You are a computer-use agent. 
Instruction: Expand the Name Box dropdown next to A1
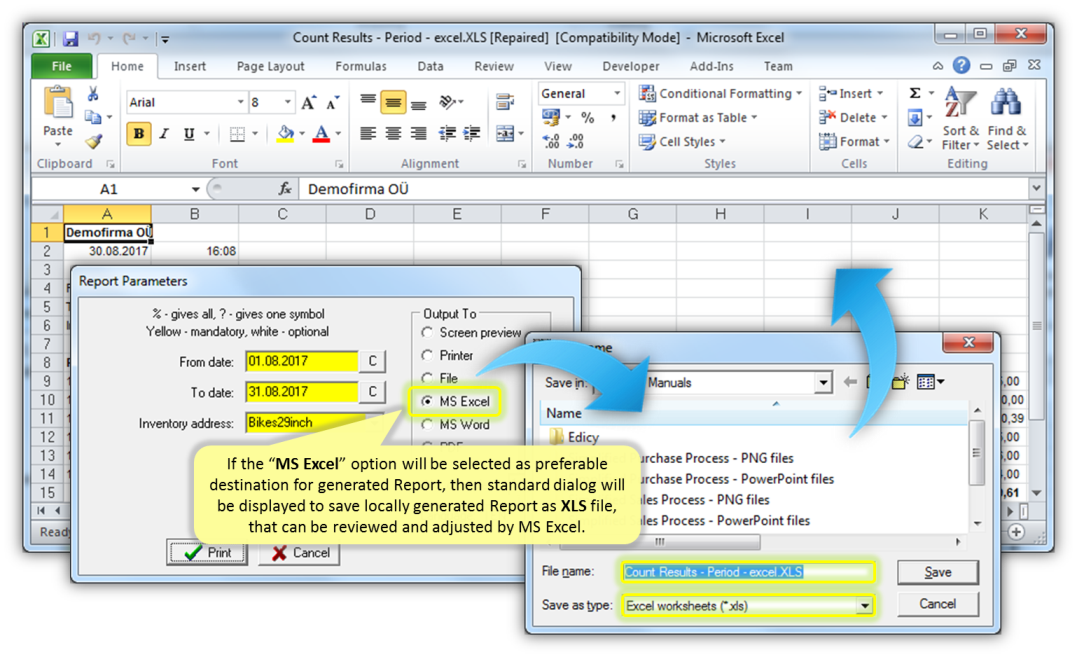click(196, 189)
